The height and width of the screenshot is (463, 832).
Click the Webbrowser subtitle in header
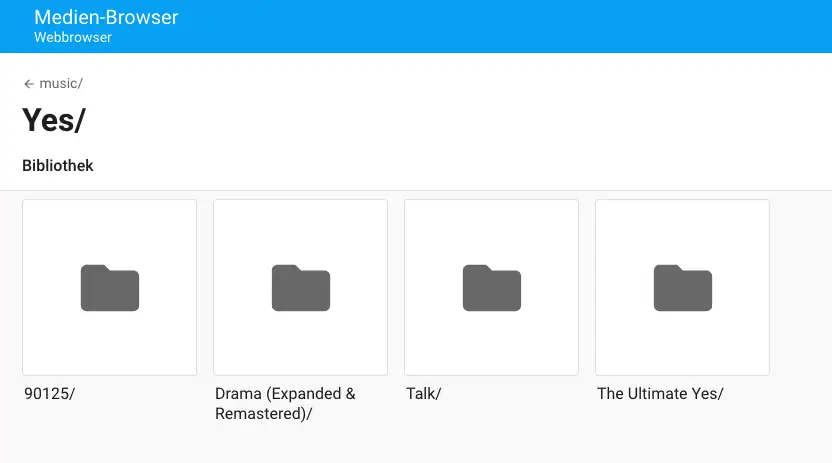click(73, 37)
